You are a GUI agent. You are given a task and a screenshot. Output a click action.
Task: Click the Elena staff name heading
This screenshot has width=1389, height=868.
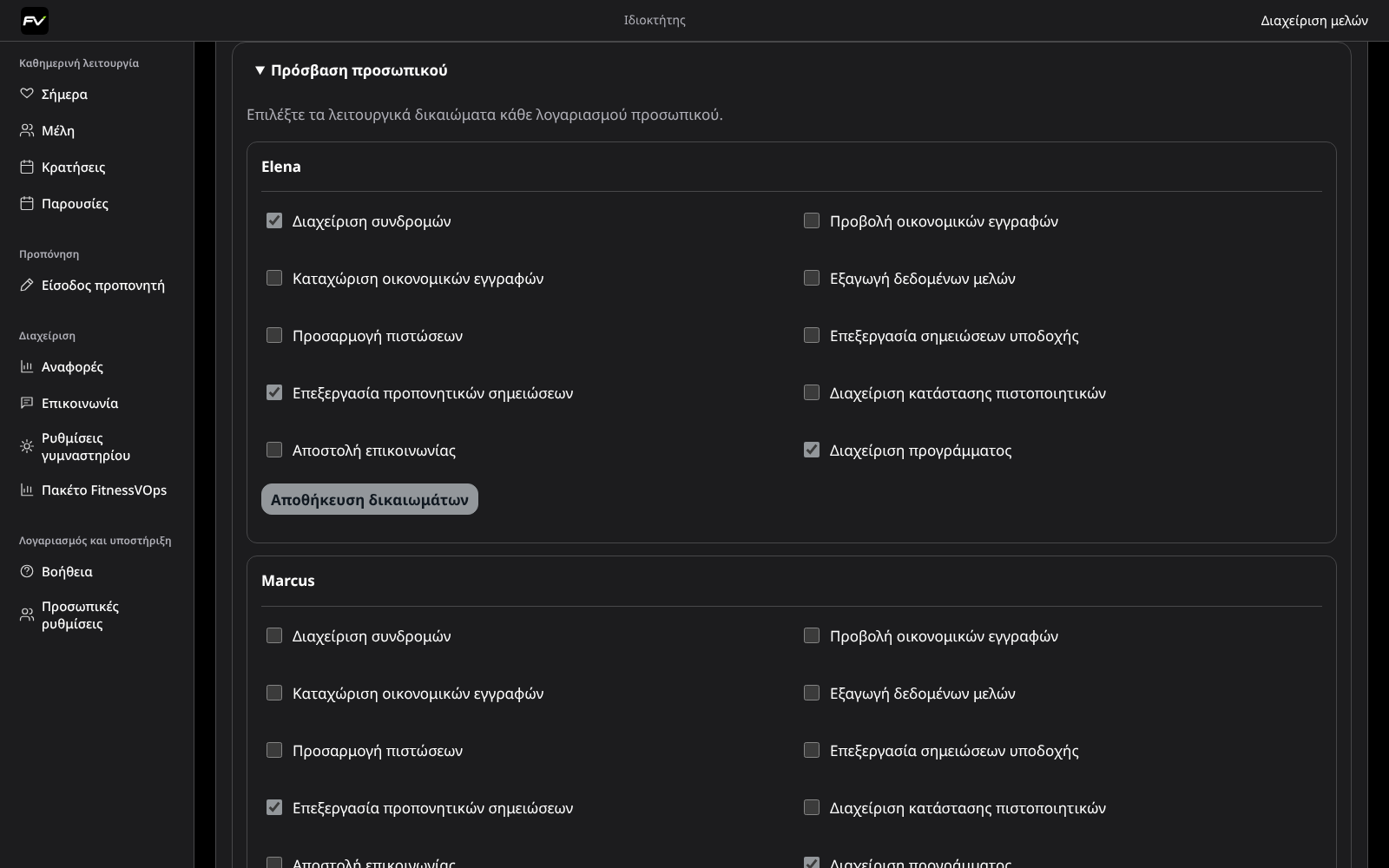pos(281,167)
